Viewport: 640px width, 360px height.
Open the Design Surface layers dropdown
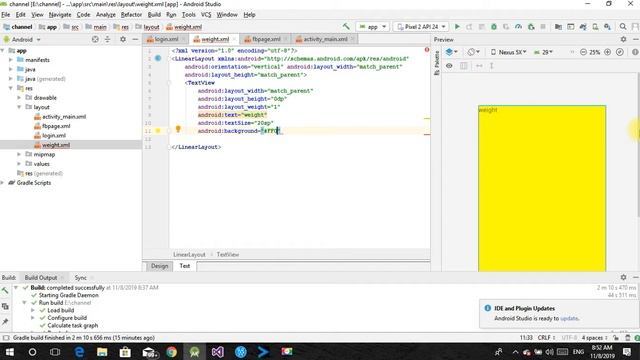point(451,52)
